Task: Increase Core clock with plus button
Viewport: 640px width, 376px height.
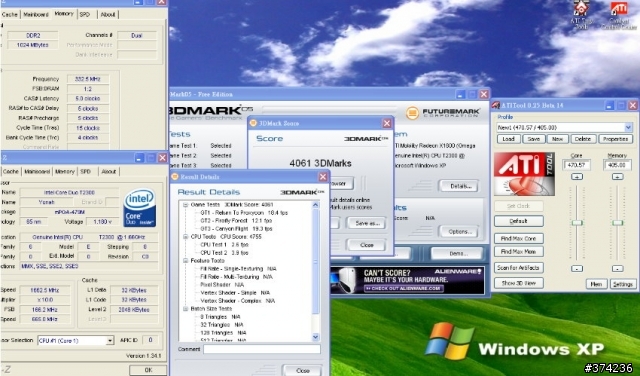Action: point(577,177)
